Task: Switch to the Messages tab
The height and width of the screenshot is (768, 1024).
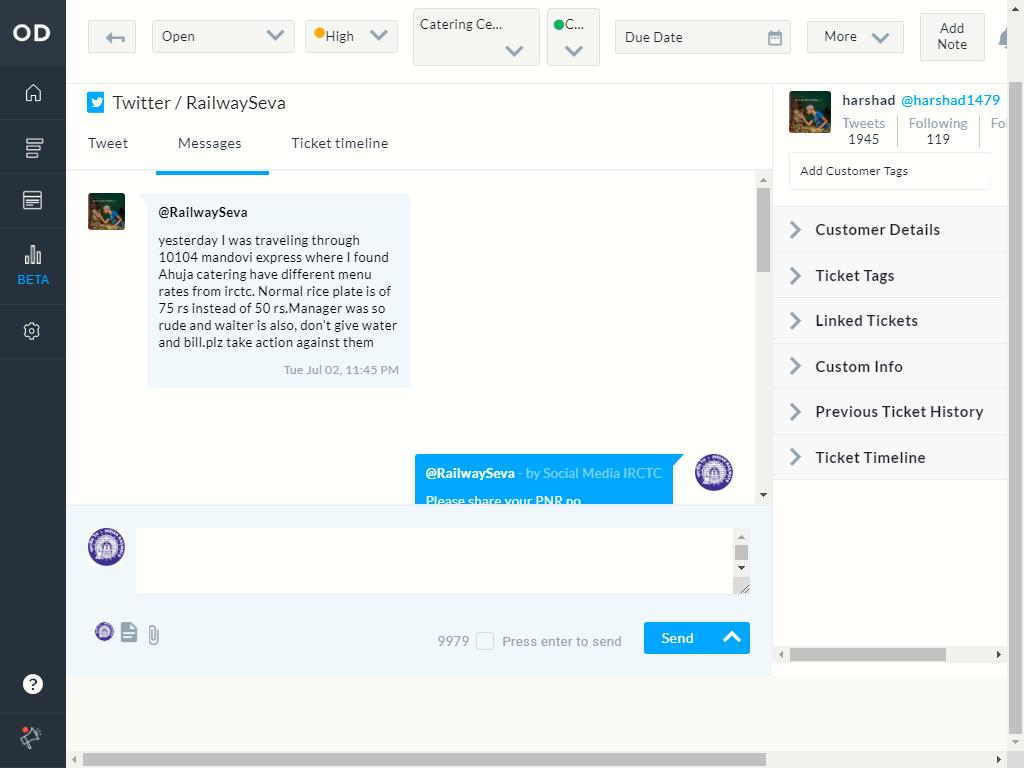Action: (210, 143)
